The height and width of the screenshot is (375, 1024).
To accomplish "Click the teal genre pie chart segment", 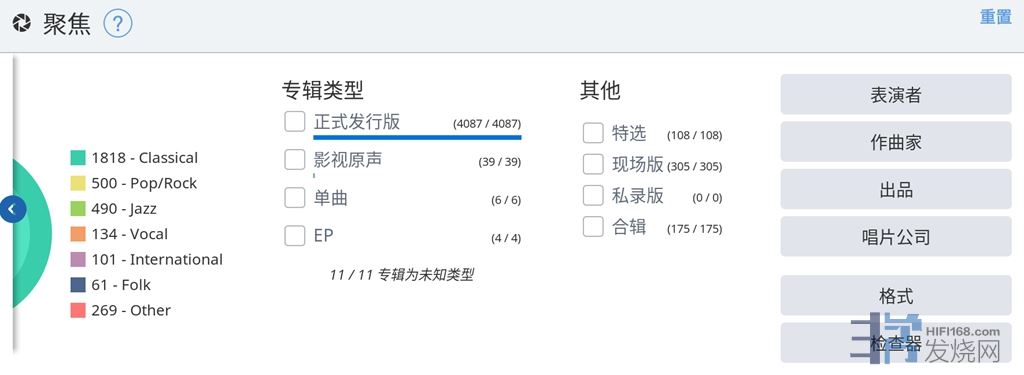I will click(x=31, y=232).
